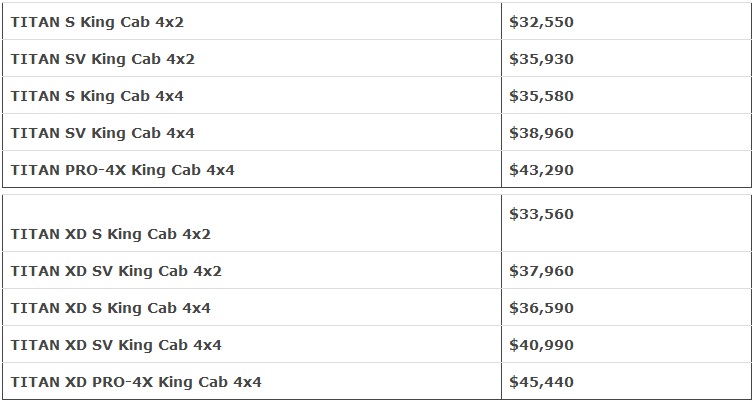Select the $36,590 price value

point(541,308)
